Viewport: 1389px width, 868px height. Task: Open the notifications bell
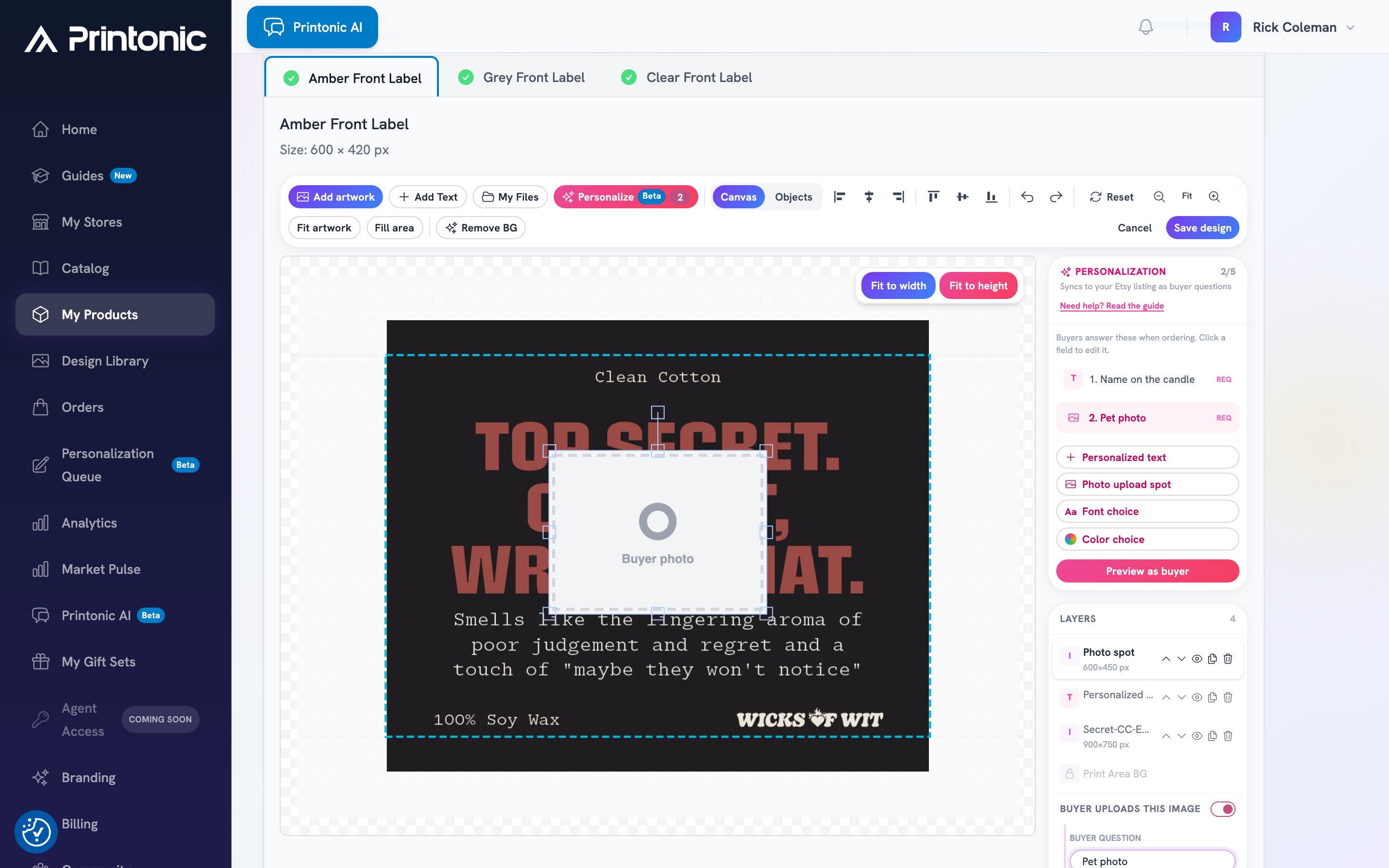click(x=1145, y=27)
